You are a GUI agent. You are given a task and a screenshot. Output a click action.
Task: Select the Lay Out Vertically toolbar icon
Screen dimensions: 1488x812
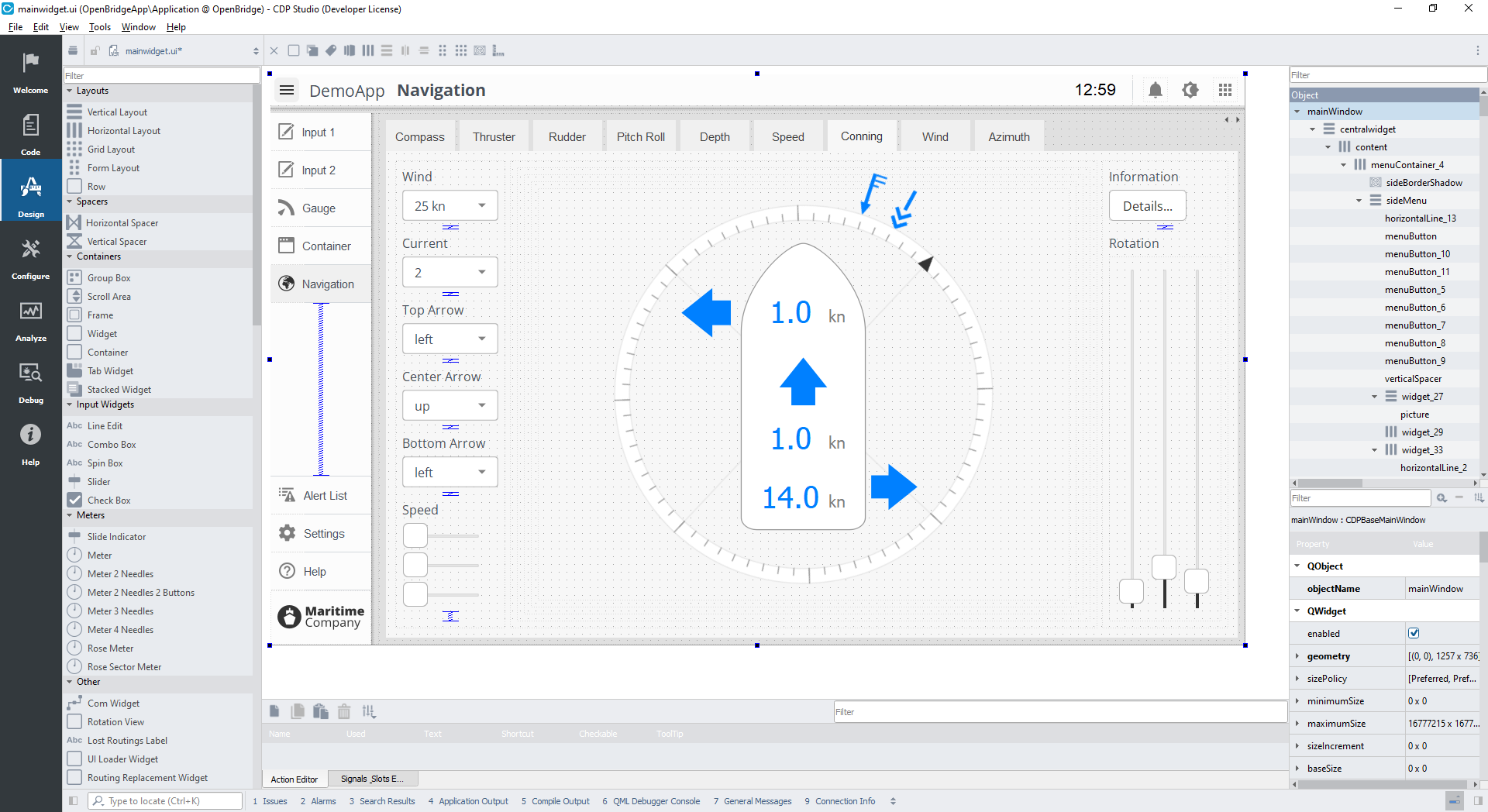click(x=386, y=50)
